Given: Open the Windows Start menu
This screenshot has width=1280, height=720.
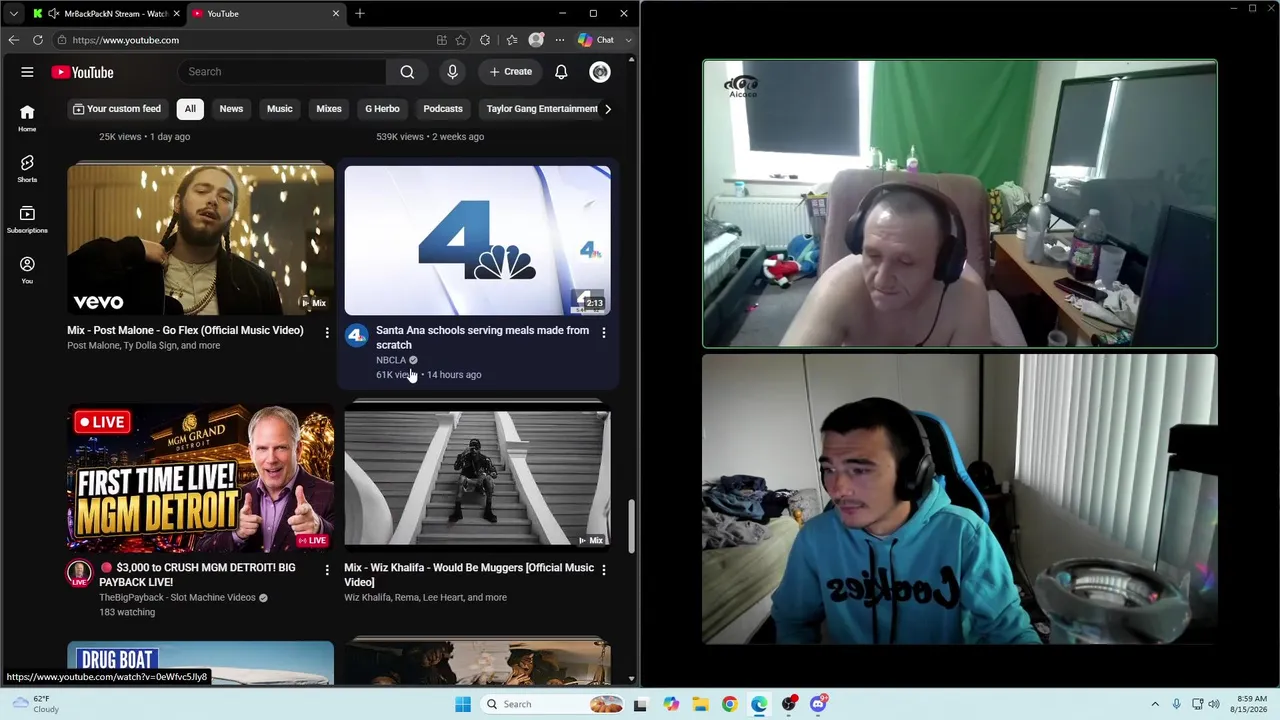Looking at the screenshot, I should pos(463,704).
